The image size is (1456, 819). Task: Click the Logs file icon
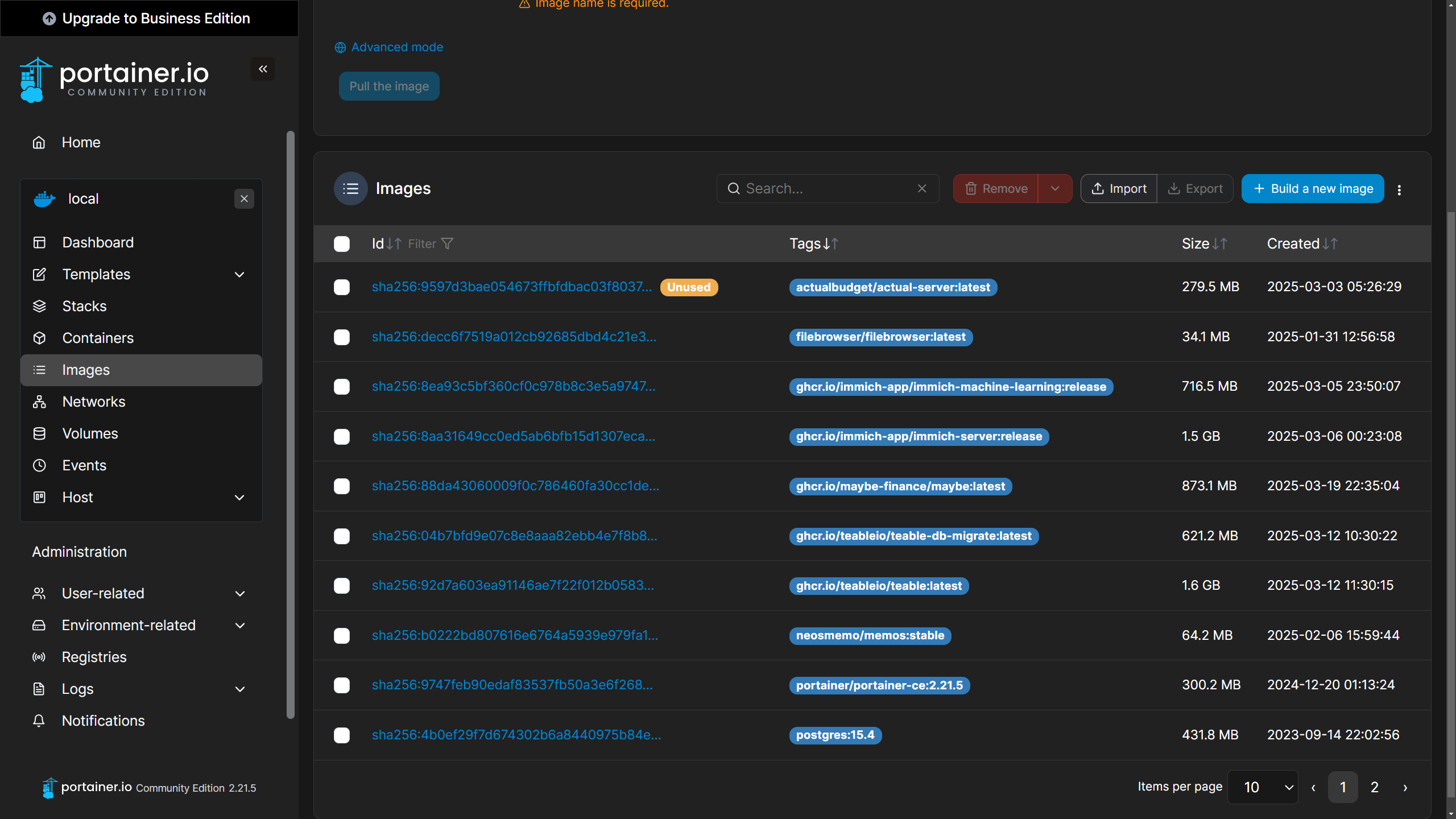click(x=39, y=689)
